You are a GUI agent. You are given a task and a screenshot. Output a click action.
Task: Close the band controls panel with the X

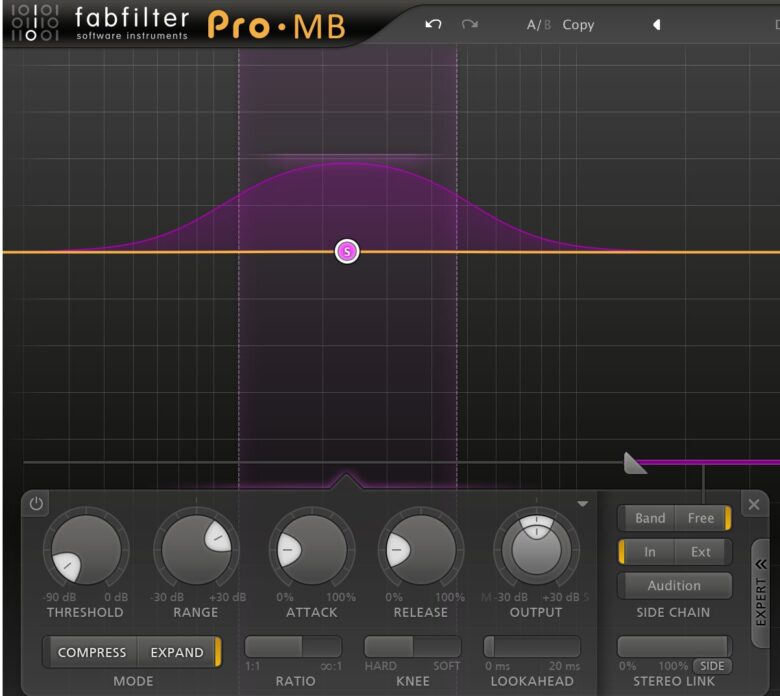pyautogui.click(x=754, y=504)
